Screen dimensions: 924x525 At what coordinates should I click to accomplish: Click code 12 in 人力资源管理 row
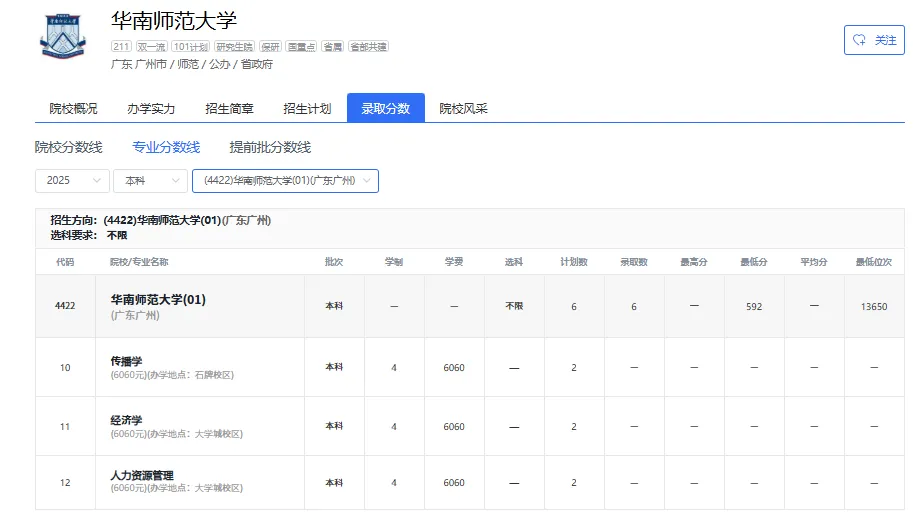tap(65, 483)
